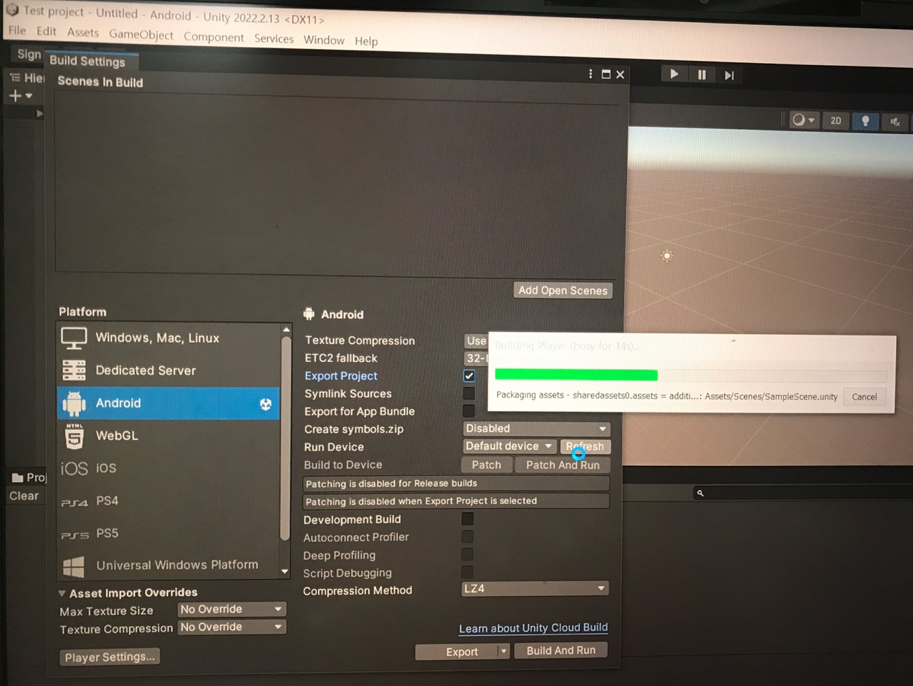Open Run Device Default device dropdown
913x686 pixels.
pos(509,446)
